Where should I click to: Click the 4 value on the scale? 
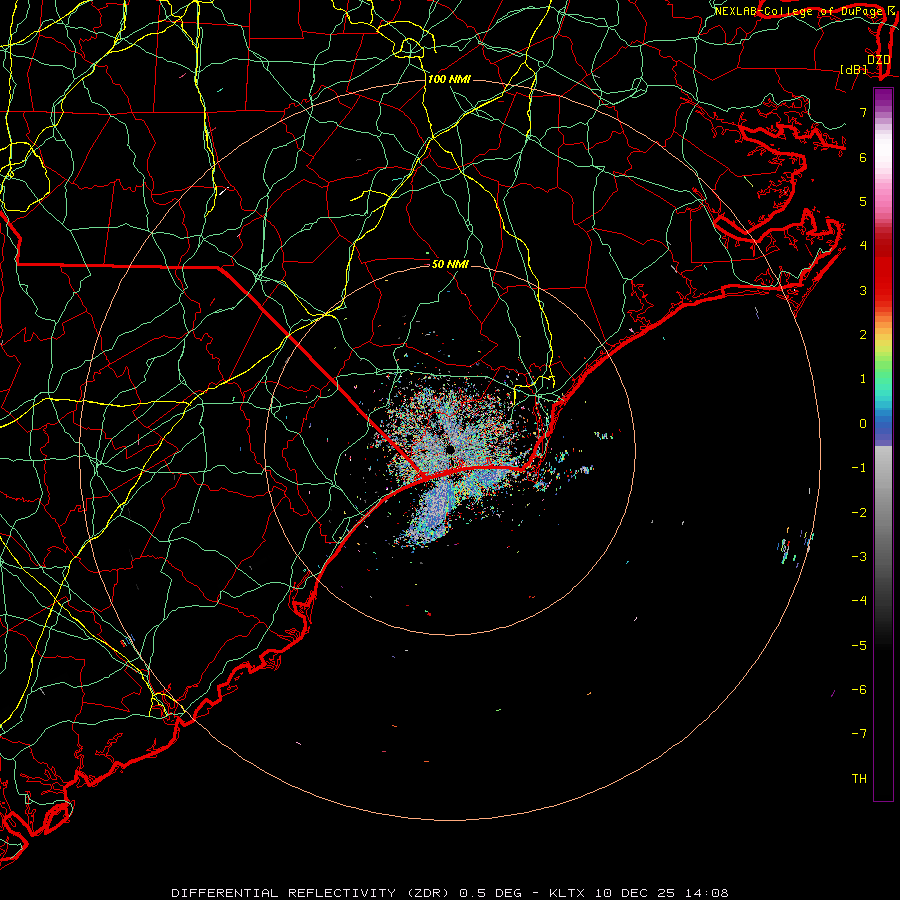(863, 246)
